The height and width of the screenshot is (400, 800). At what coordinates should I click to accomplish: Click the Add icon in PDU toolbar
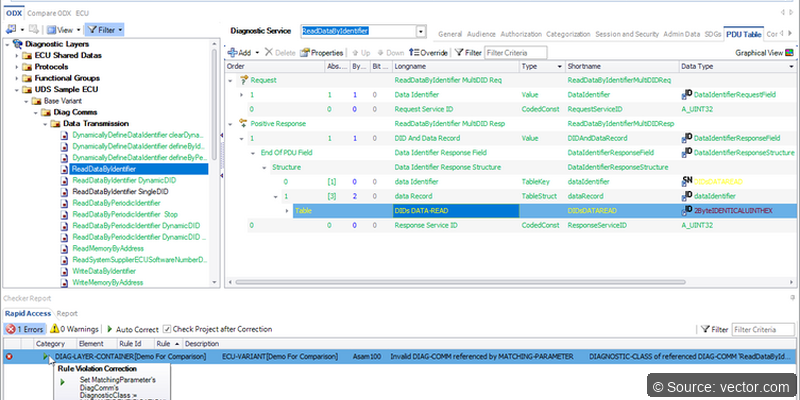pos(232,52)
